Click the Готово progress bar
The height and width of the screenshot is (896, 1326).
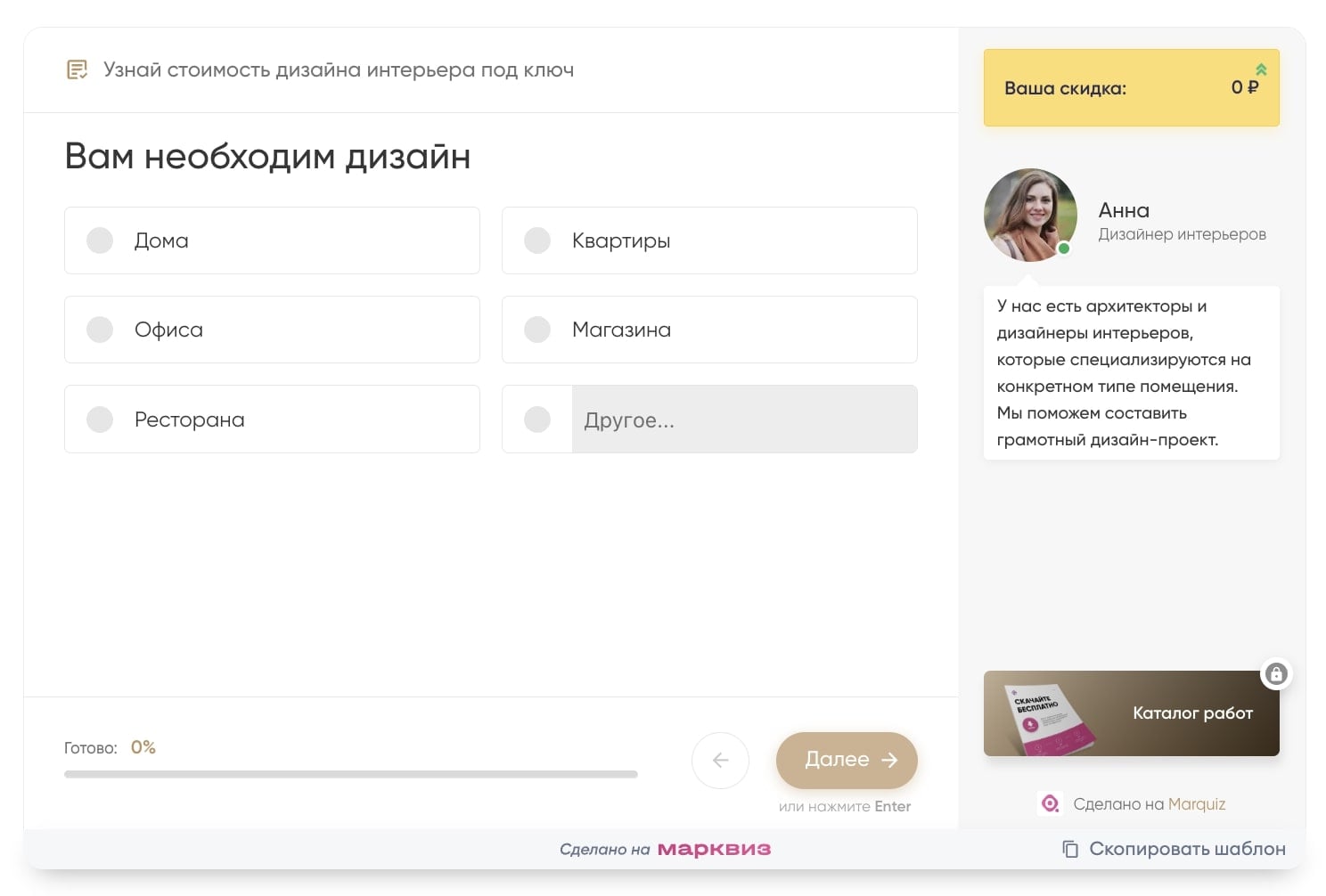click(350, 774)
